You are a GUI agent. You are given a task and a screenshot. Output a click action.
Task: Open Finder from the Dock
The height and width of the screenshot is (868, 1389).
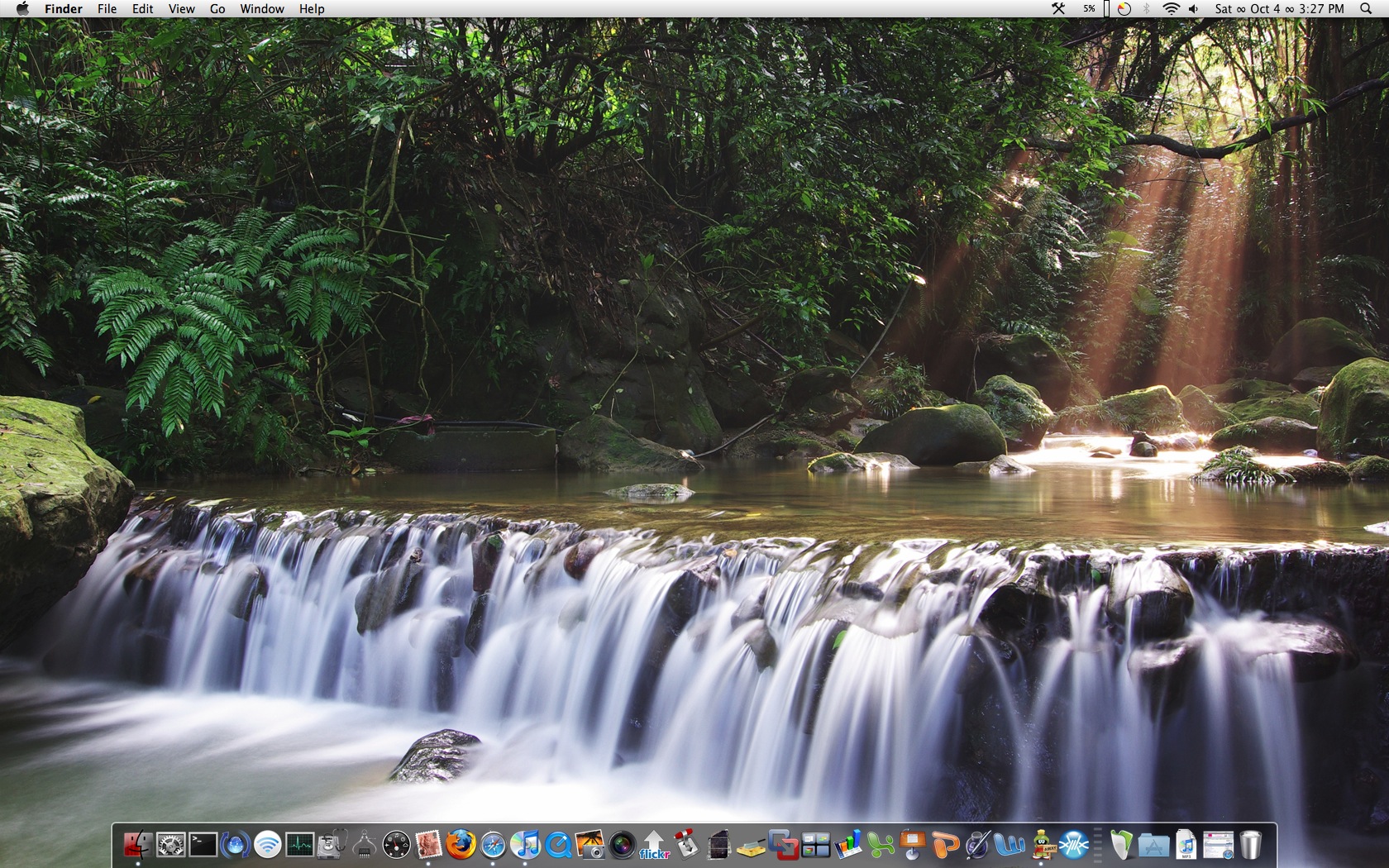[138, 844]
